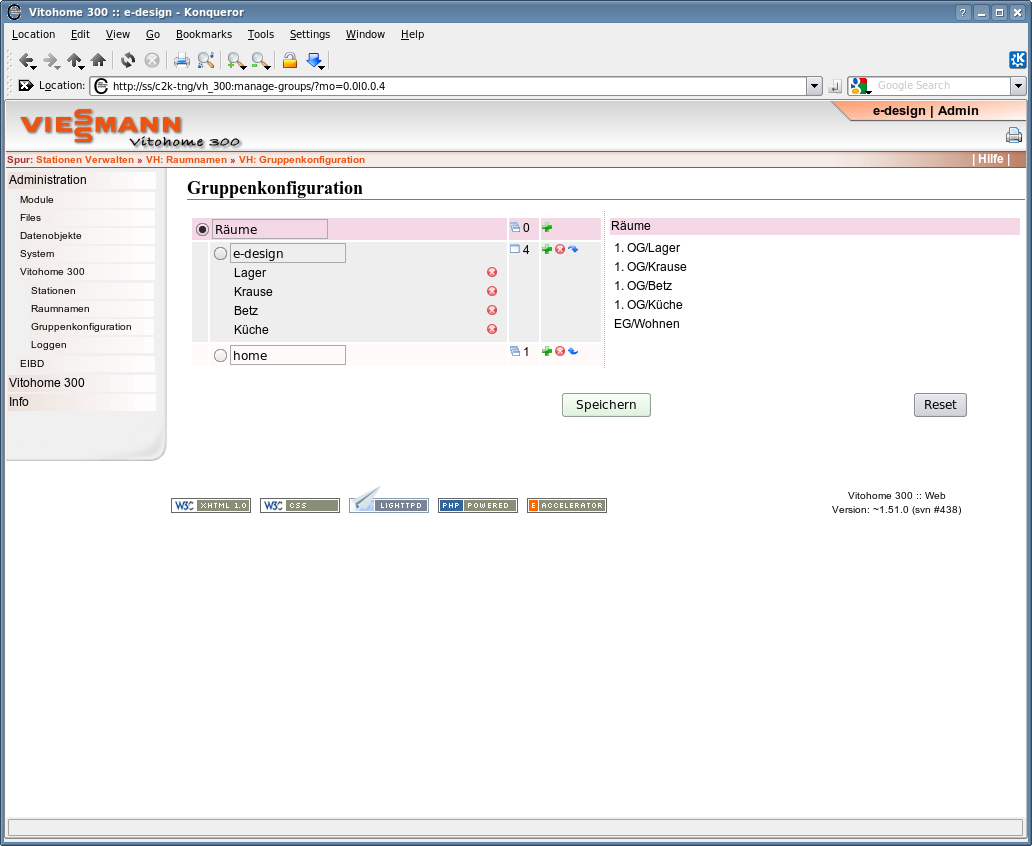1032x846 pixels.
Task: Click the green plus icon in Räume row
Action: (x=546, y=227)
